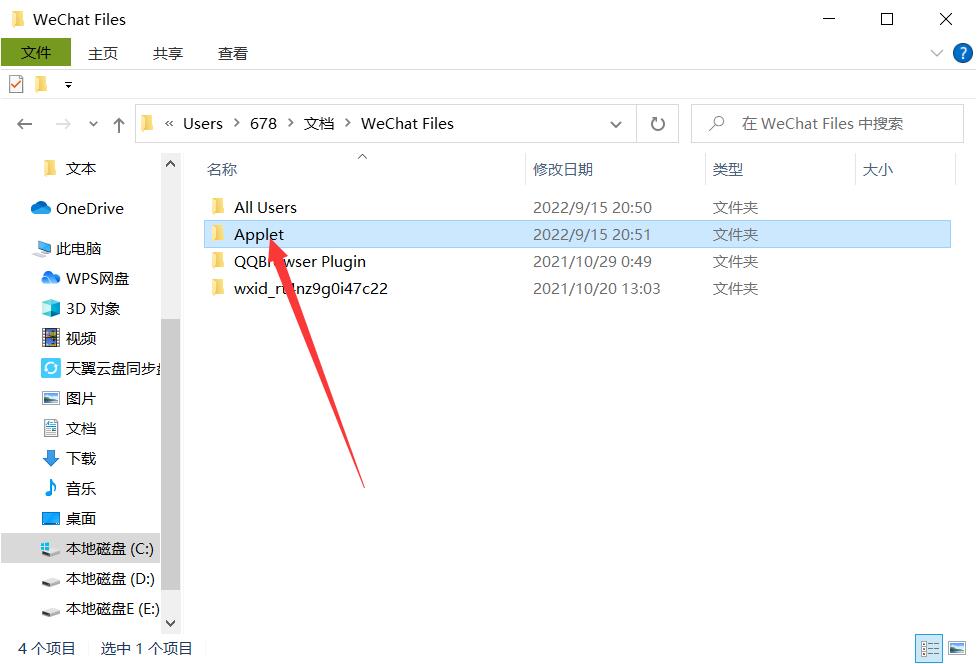This screenshot has height=664, width=977.
Task: Select the All Users folder icon
Action: [x=218, y=206]
